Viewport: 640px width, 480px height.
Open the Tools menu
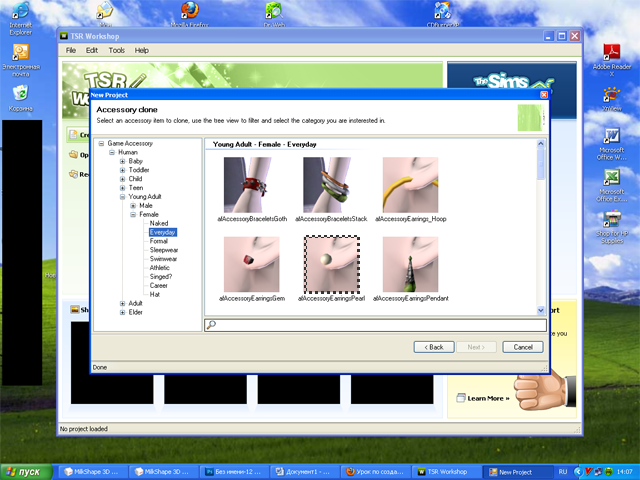pyautogui.click(x=117, y=50)
